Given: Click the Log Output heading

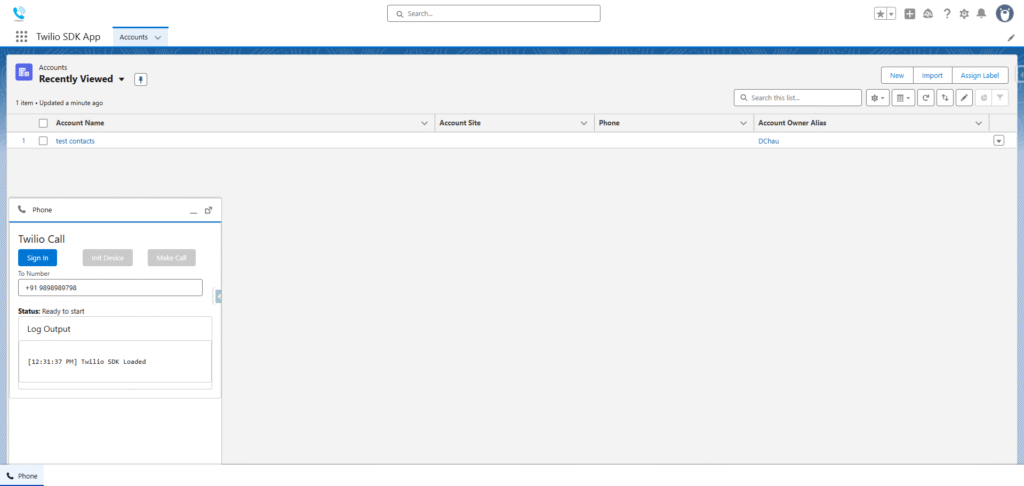Looking at the screenshot, I should pyautogui.click(x=49, y=329).
